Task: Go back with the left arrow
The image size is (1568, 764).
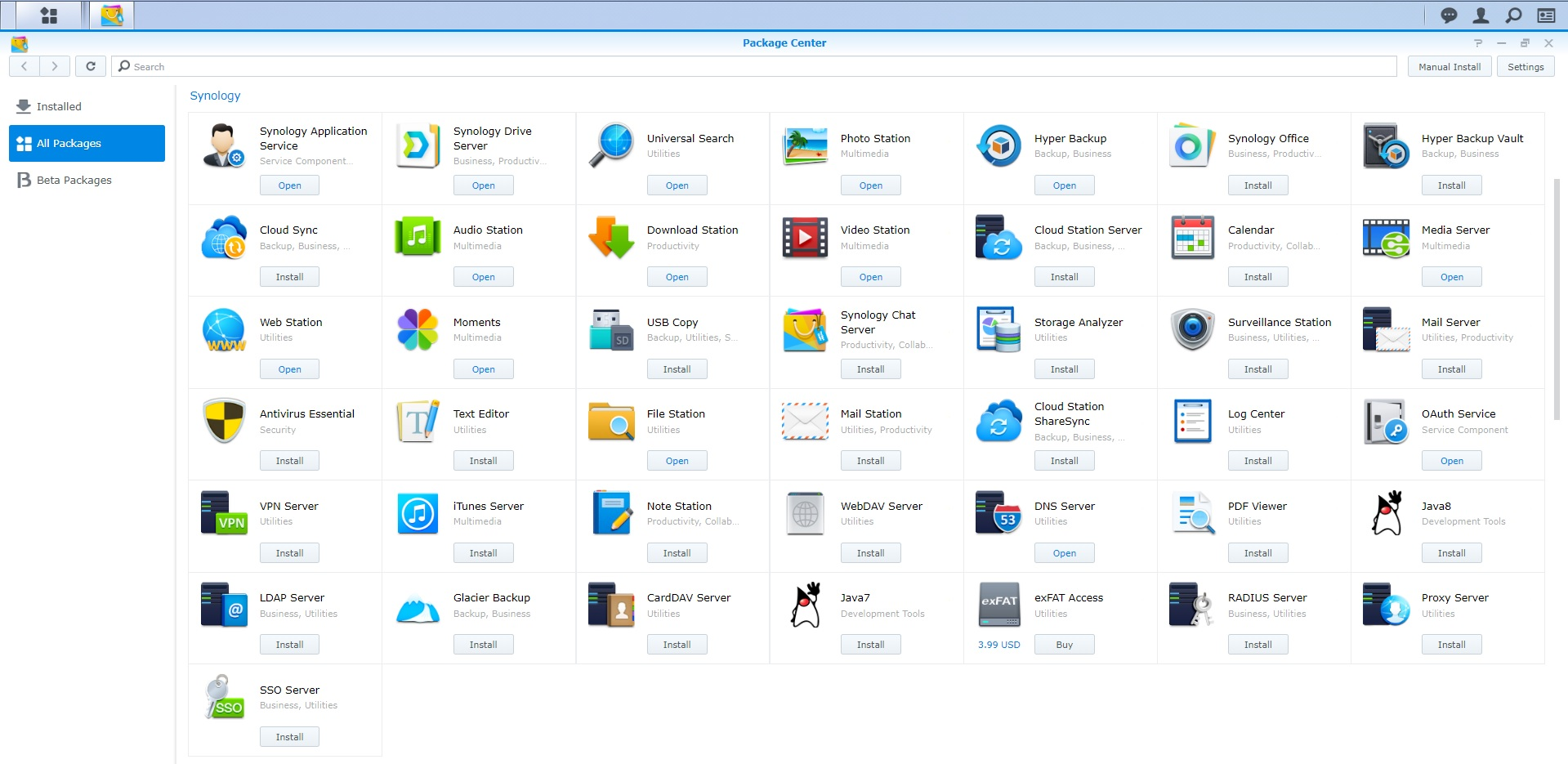Action: (x=25, y=66)
